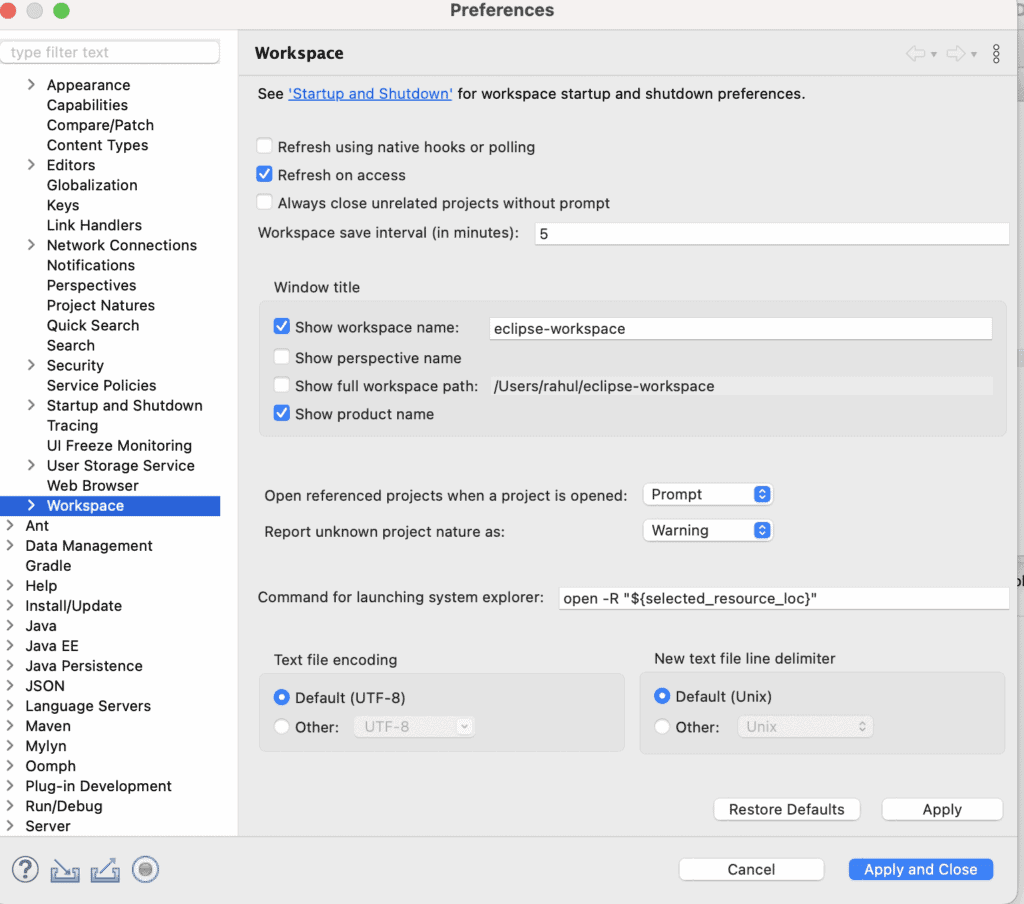This screenshot has width=1024, height=904.
Task: Select Other text file encoding radio
Action: (281, 726)
